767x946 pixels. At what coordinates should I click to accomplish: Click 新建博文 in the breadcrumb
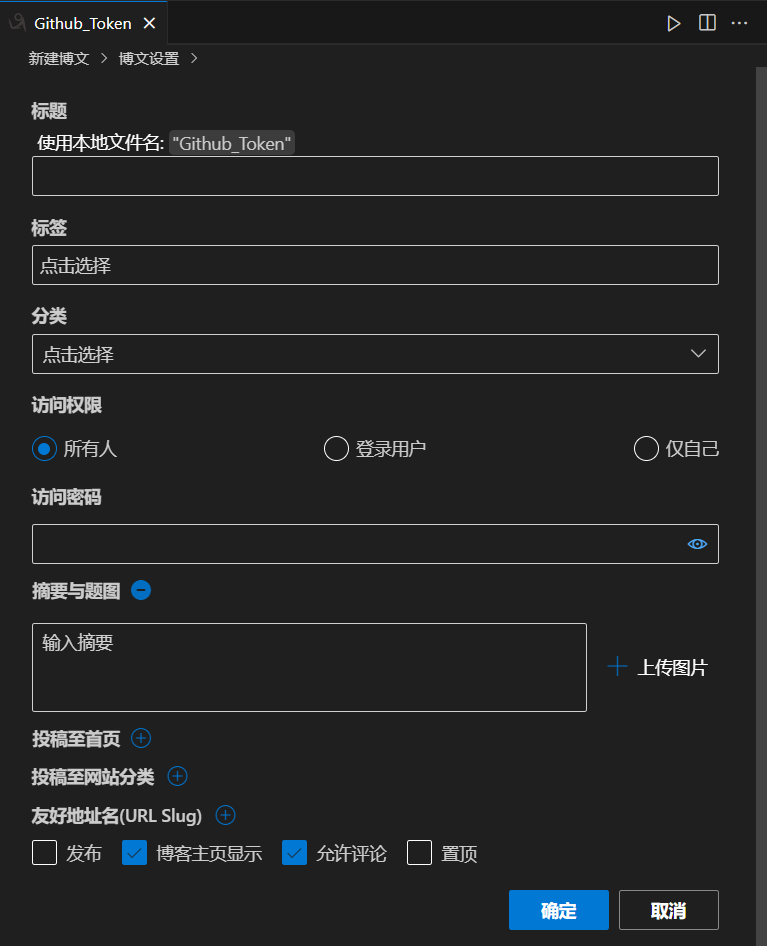59,59
